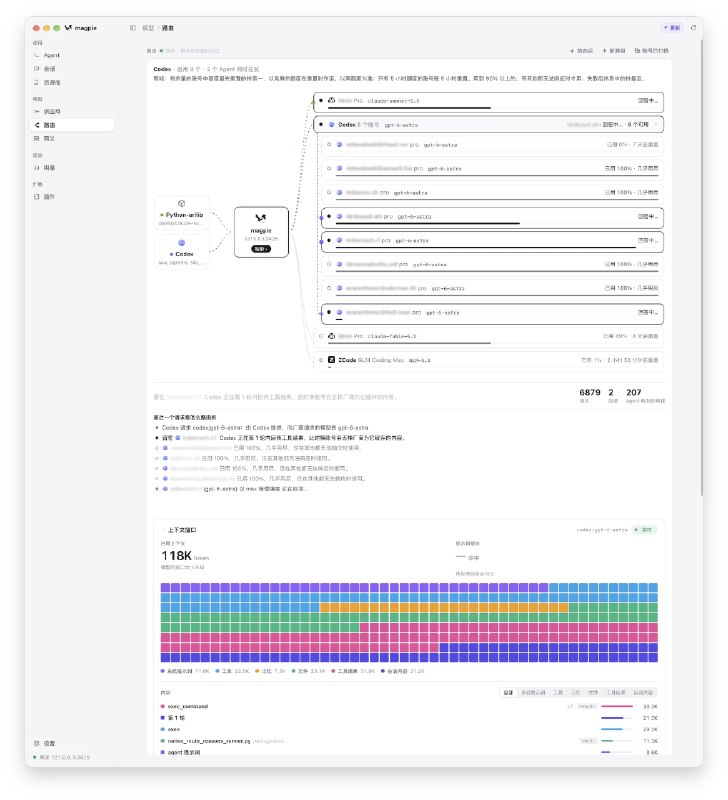Click the rightmost account toolbar button above card
The height and width of the screenshot is (800, 728).
651,51
